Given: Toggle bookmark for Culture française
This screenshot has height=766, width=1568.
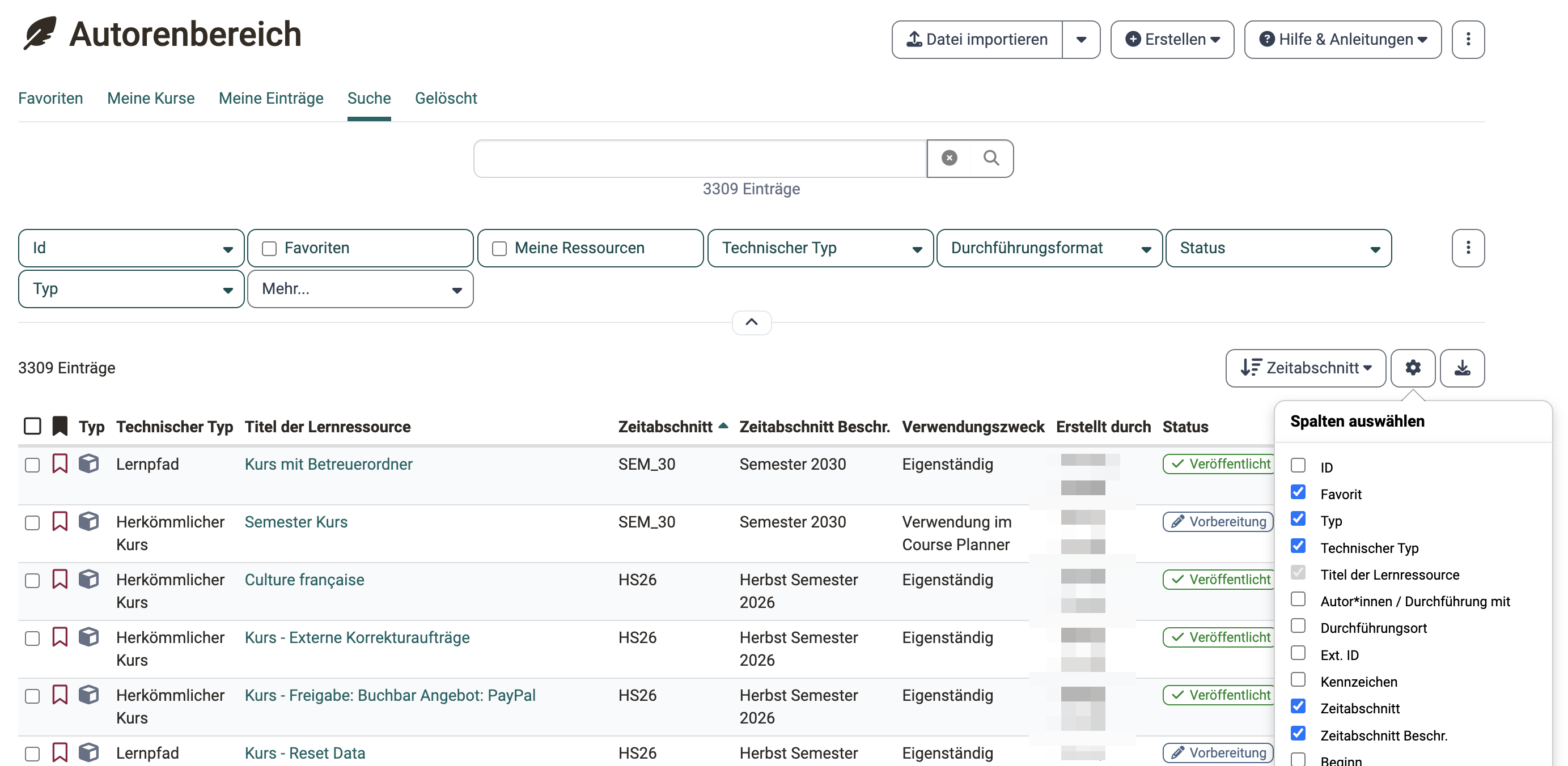Looking at the screenshot, I should [x=60, y=579].
